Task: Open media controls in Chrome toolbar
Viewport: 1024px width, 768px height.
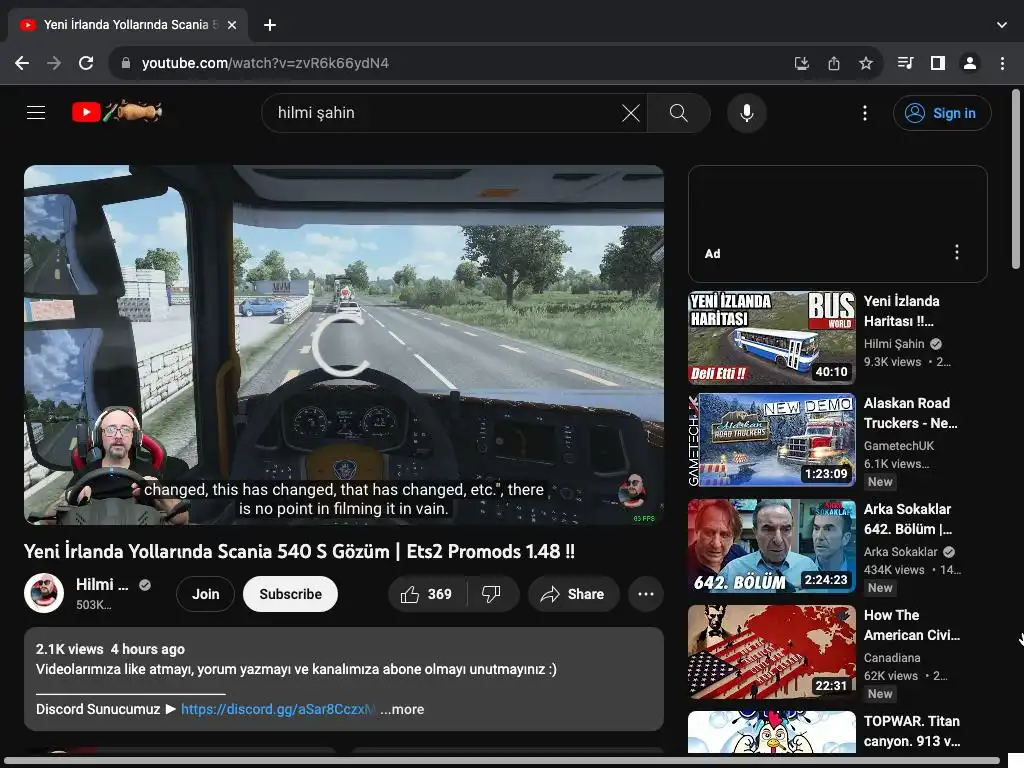Action: (x=905, y=63)
